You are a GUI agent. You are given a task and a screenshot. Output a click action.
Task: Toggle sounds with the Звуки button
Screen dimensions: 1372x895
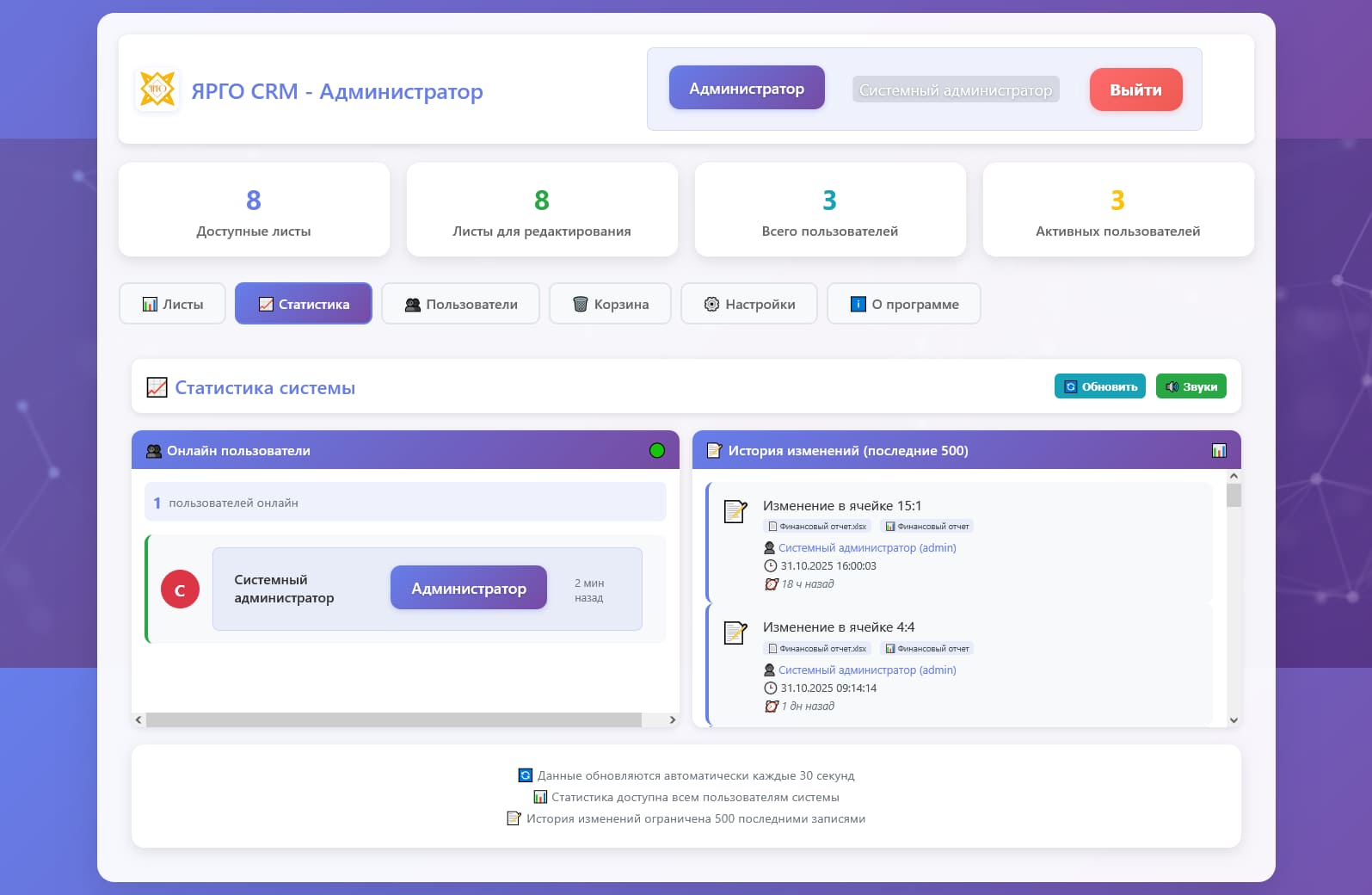pos(1191,386)
